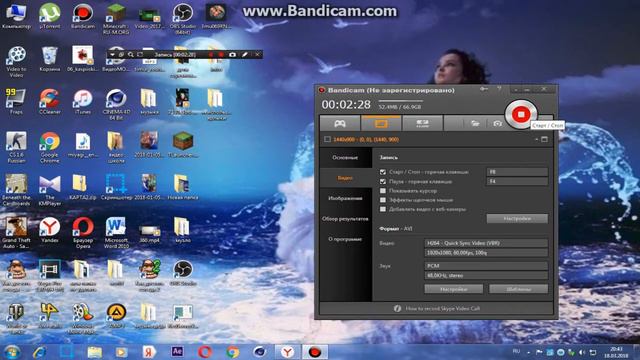Open Основные (General) sidebar tab
640x360 pixels.
tap(345, 157)
